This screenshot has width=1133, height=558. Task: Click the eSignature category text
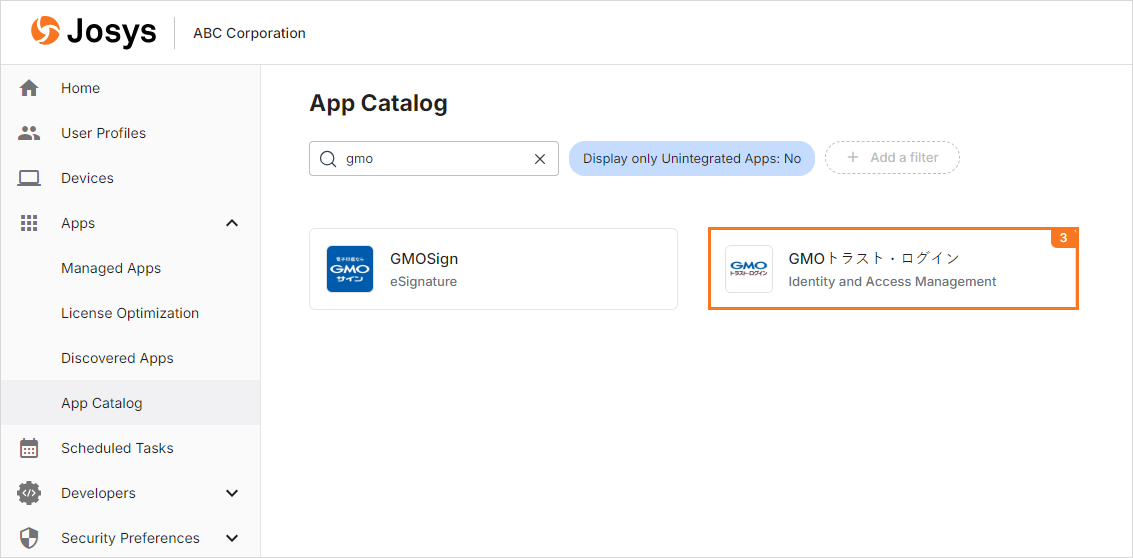(423, 282)
